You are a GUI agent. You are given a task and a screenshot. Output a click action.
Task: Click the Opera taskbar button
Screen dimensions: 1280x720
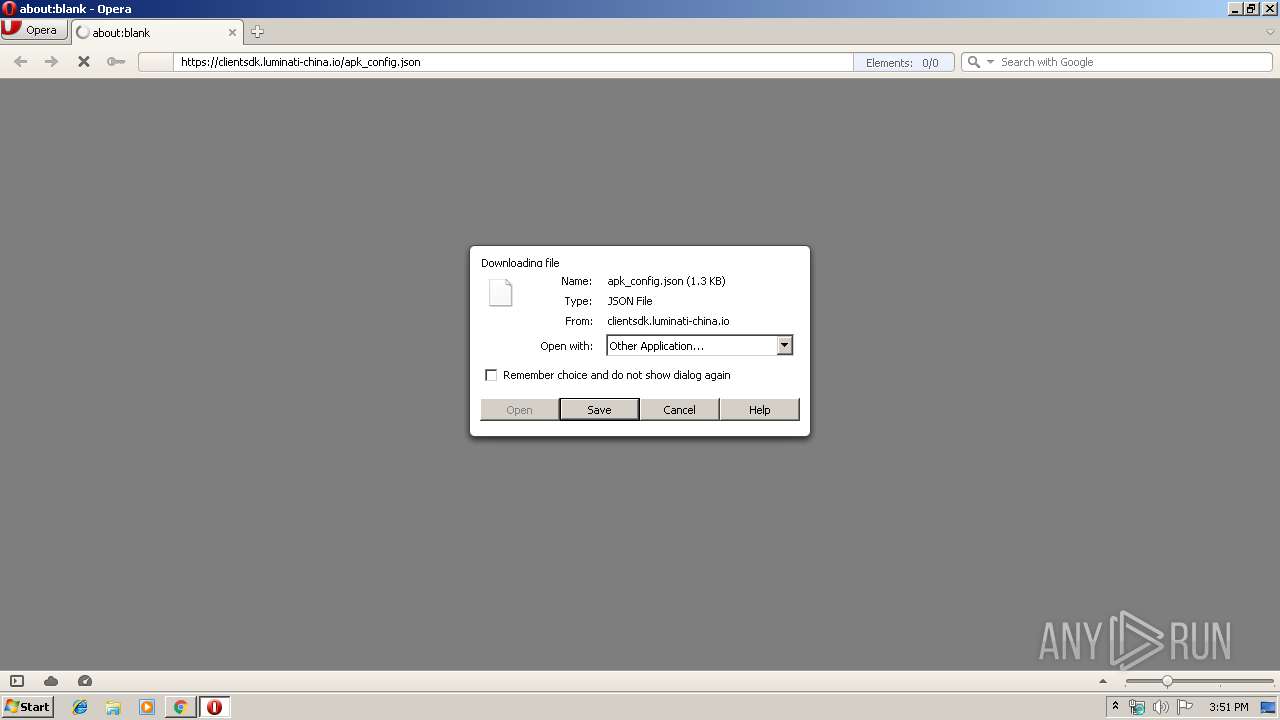214,707
